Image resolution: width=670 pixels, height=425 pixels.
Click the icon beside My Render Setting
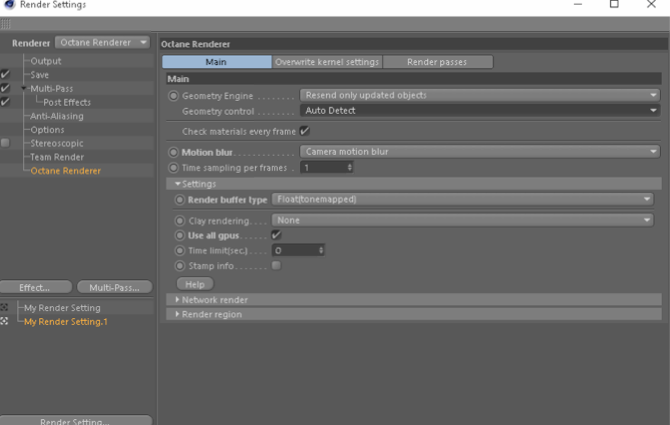[x=4, y=307]
